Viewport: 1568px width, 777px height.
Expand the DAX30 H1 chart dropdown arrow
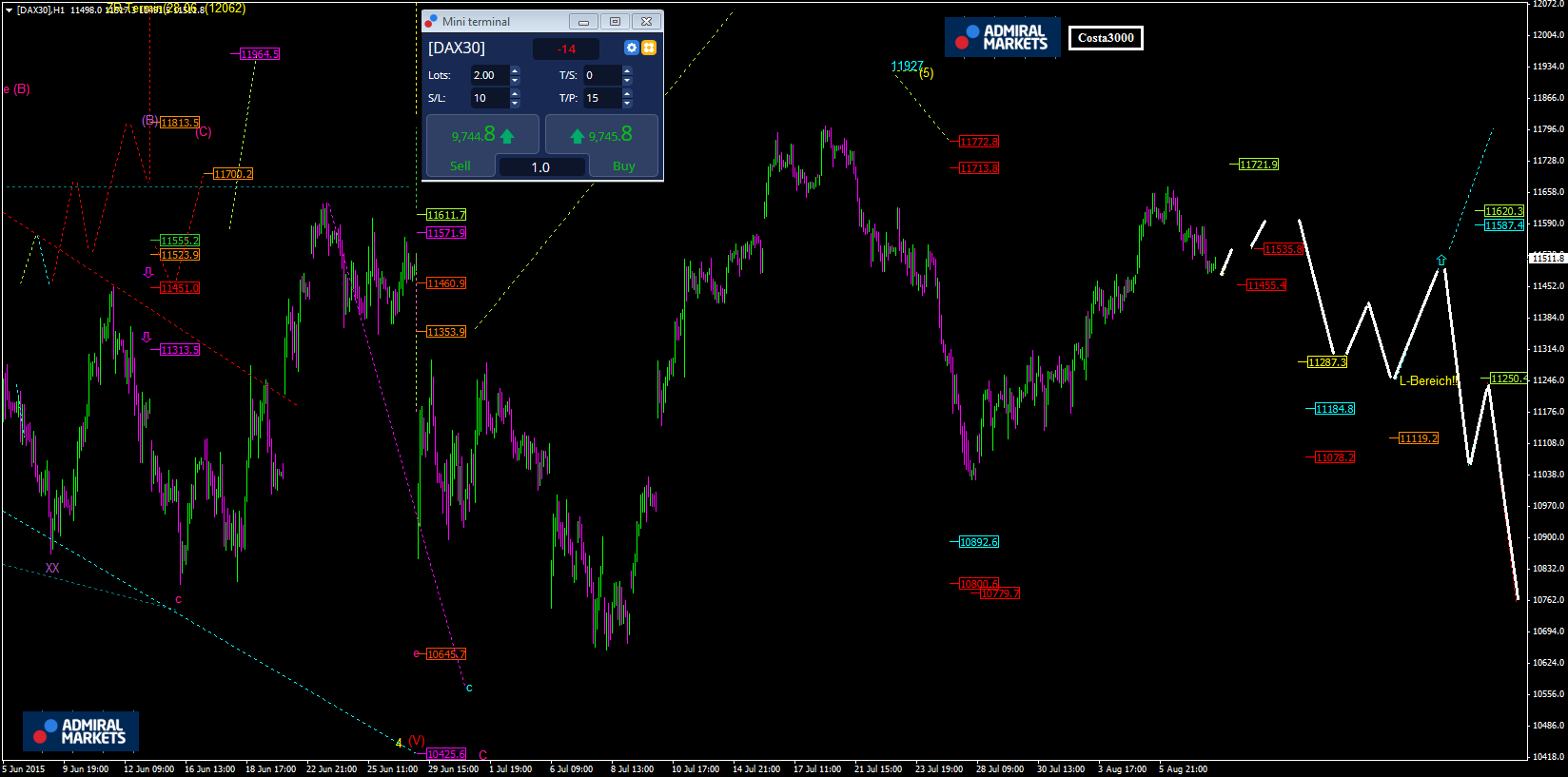tap(9, 10)
